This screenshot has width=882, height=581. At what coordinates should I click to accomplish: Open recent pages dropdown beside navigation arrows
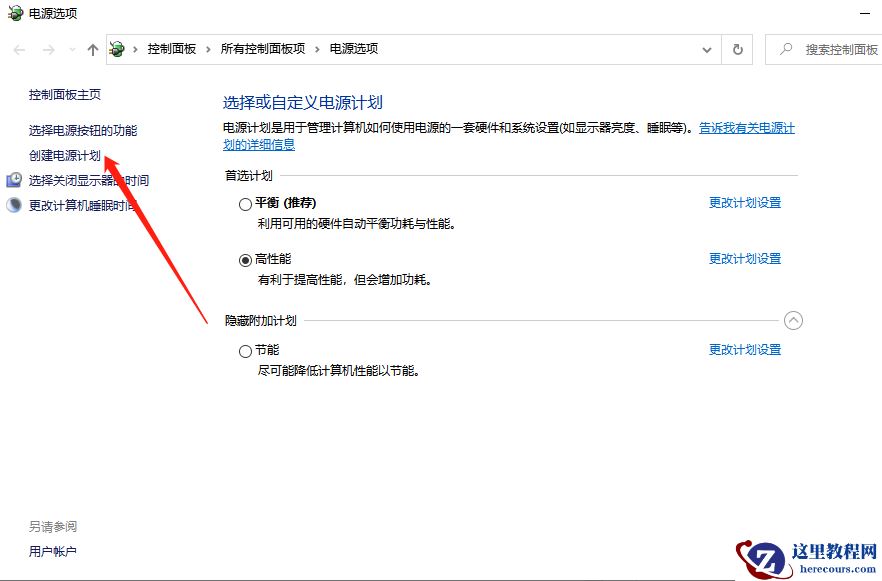(x=70, y=48)
